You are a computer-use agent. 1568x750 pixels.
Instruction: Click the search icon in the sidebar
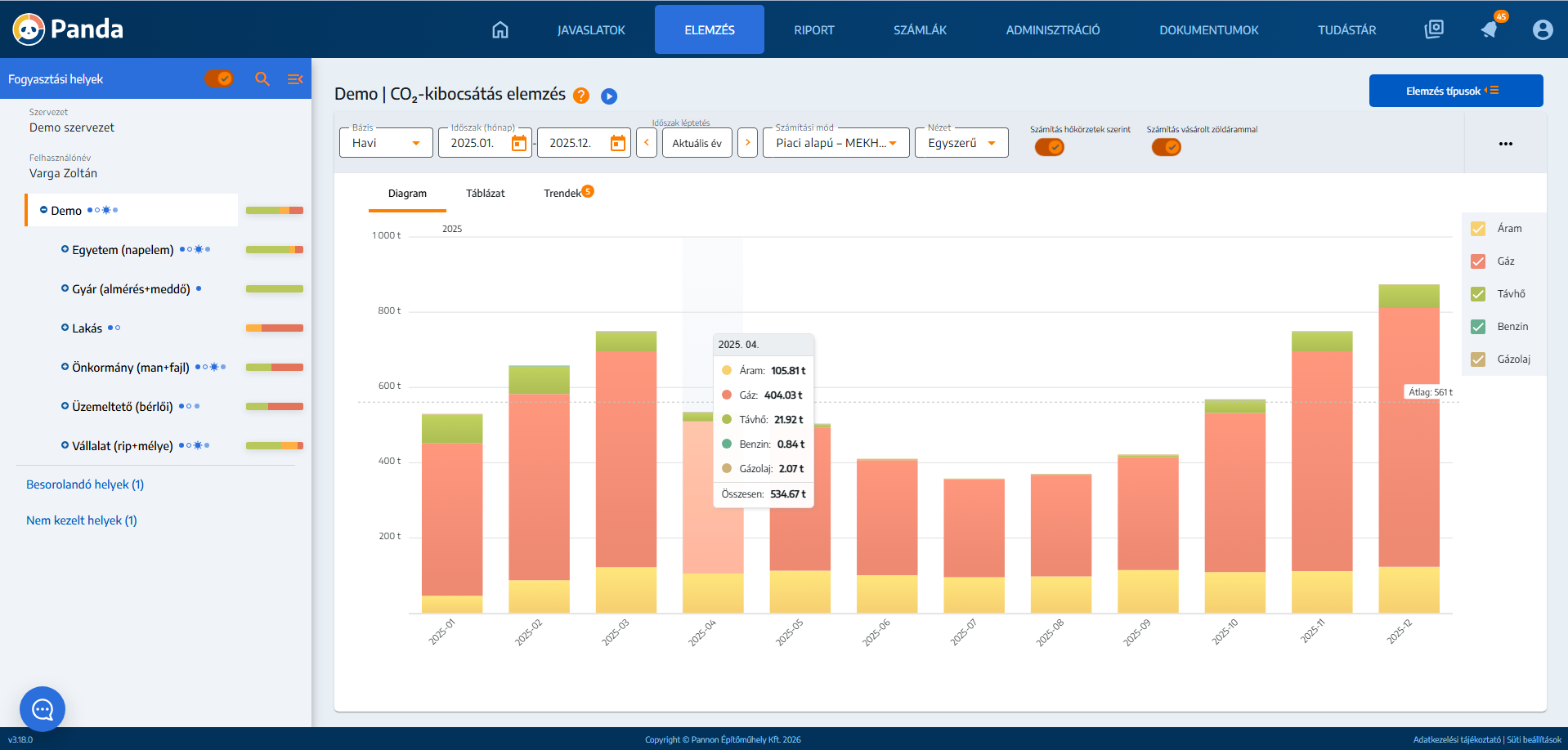262,79
